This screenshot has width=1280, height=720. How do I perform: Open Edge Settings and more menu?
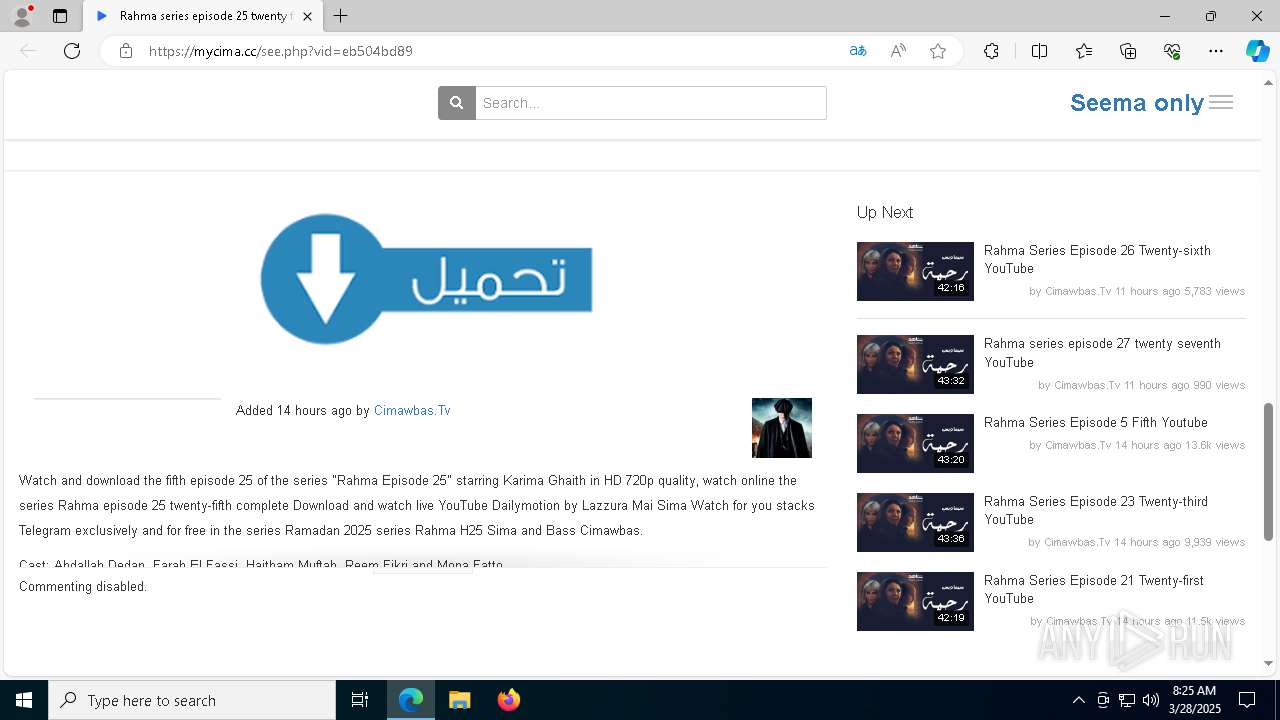[x=1216, y=51]
